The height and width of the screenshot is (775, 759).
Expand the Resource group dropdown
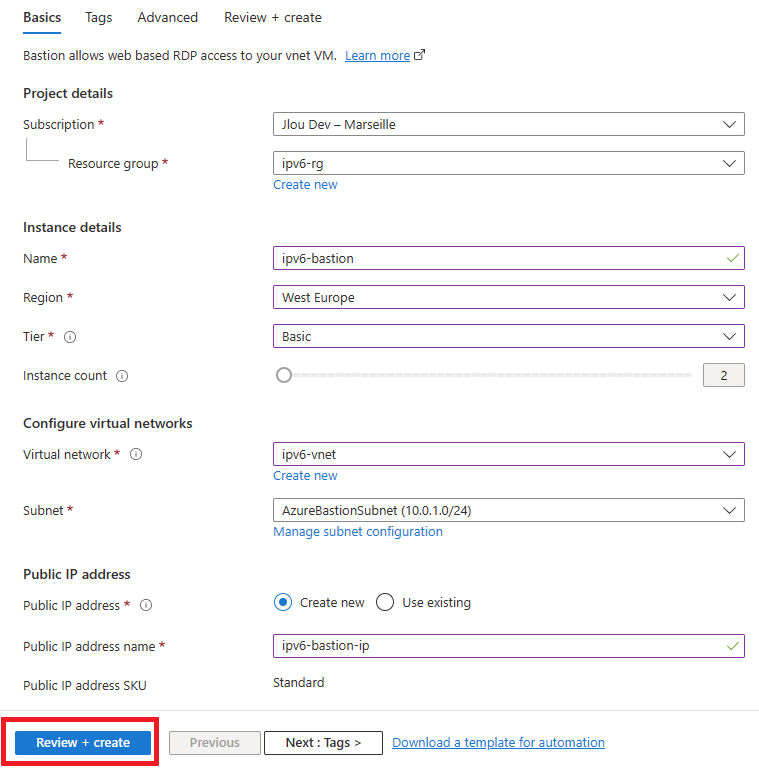508,163
